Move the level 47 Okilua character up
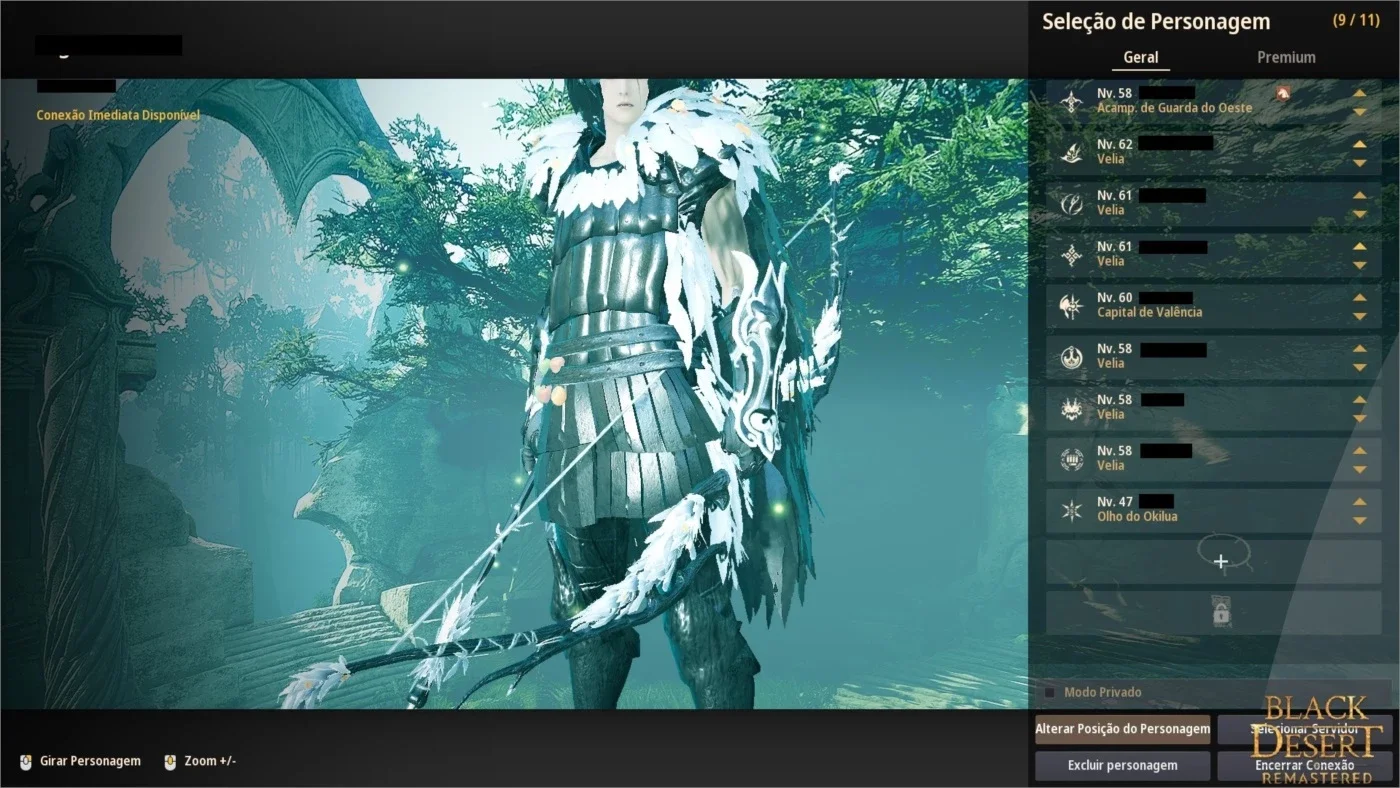Image resolution: width=1400 pixels, height=788 pixels. [x=1359, y=503]
